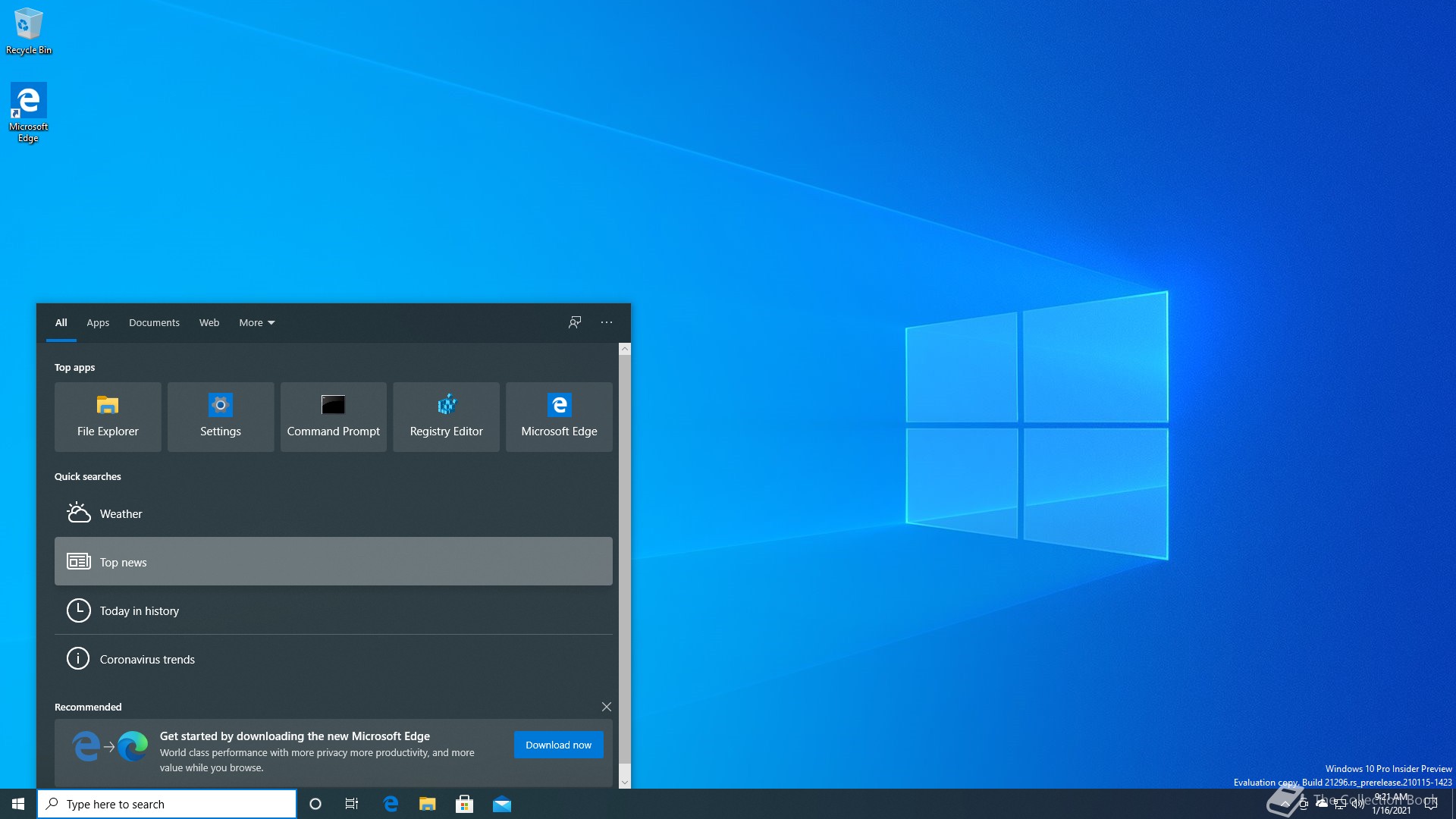The height and width of the screenshot is (819, 1456).
Task: Open the Microsoft Edge top app tile
Action: (x=559, y=417)
